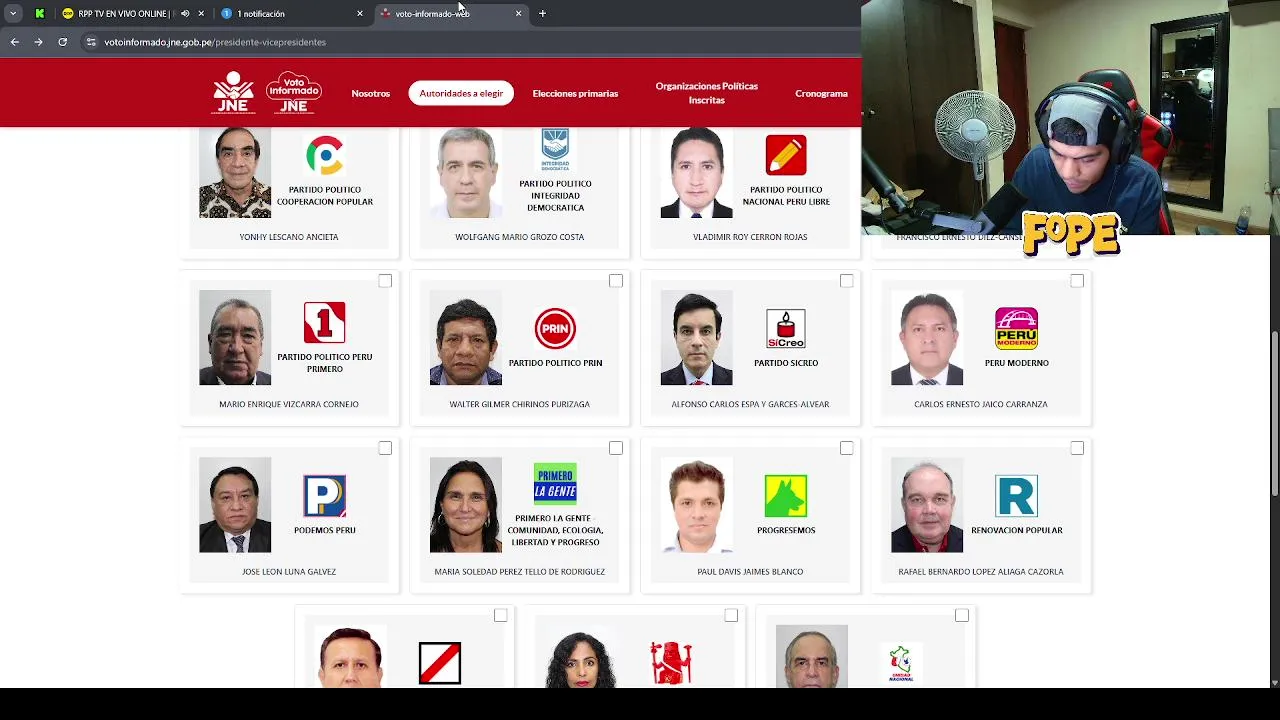Close the RPP TV EN VIVO tab
The image size is (1280, 720).
click(201, 14)
